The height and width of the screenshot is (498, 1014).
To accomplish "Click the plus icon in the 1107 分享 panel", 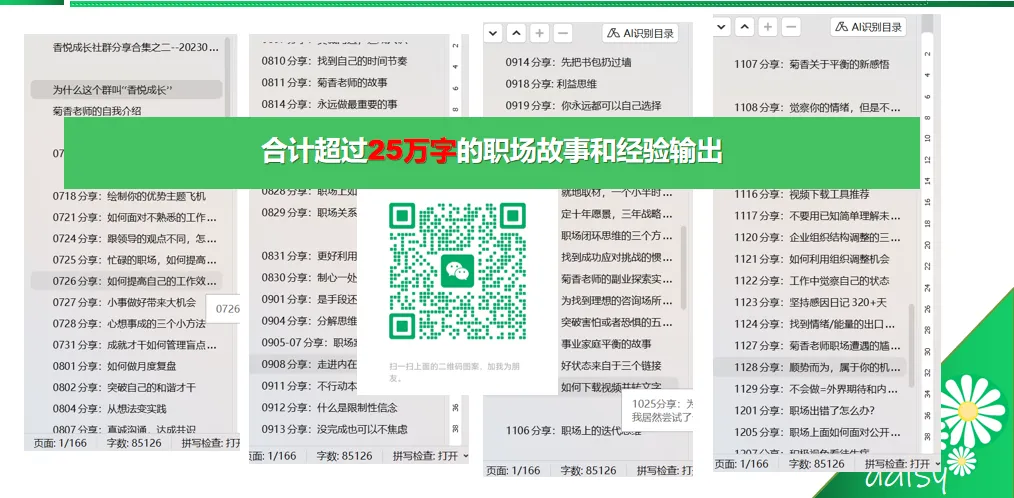I will click(x=768, y=27).
